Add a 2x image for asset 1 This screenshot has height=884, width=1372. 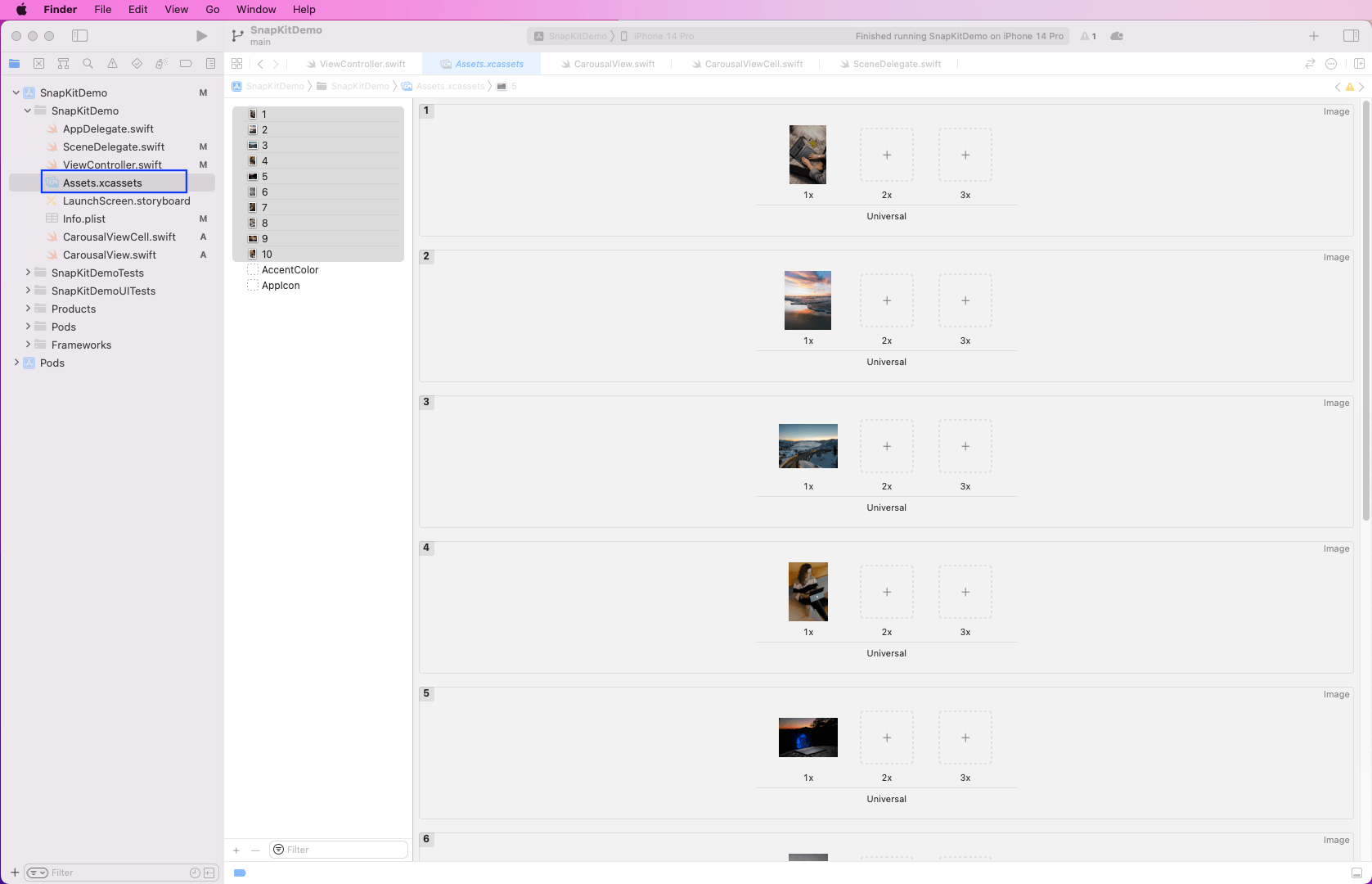(x=886, y=155)
